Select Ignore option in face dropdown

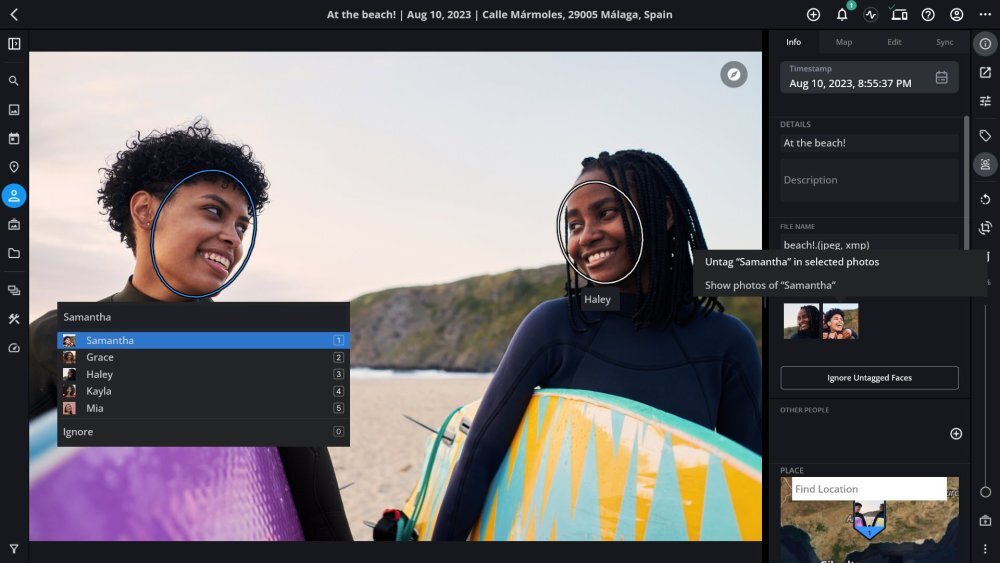point(78,432)
